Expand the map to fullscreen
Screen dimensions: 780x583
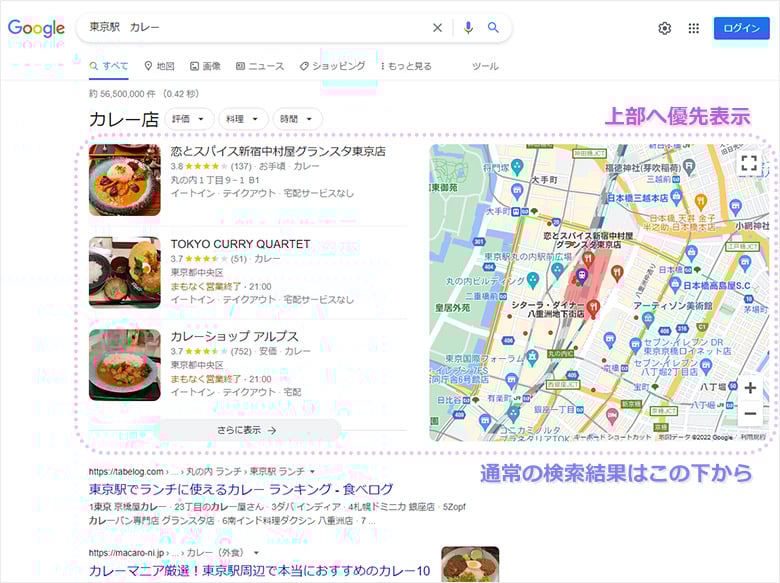pyautogui.click(x=749, y=163)
